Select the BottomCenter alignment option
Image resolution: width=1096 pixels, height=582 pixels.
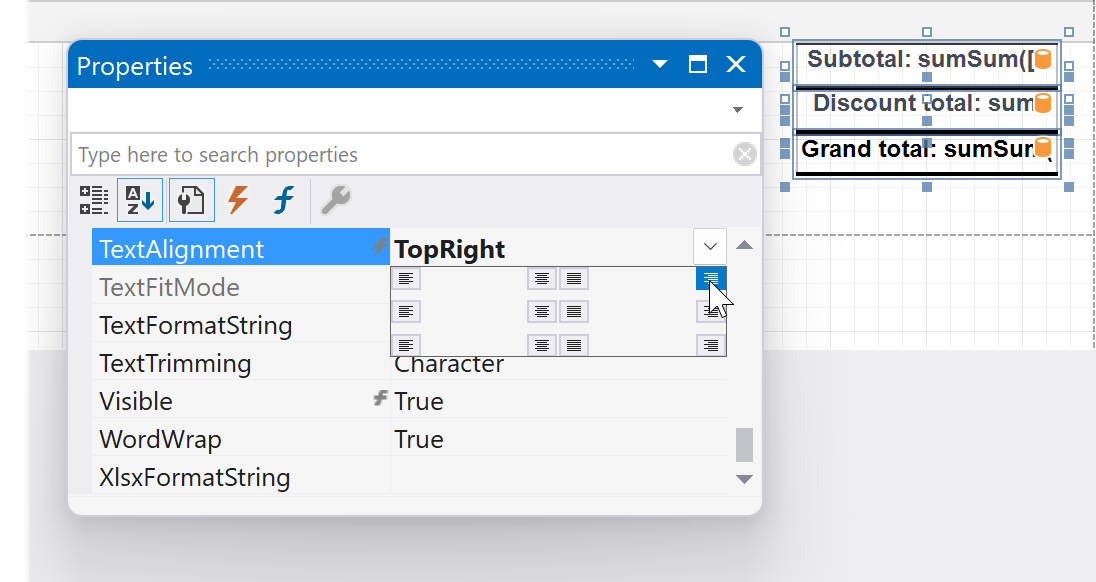click(541, 344)
